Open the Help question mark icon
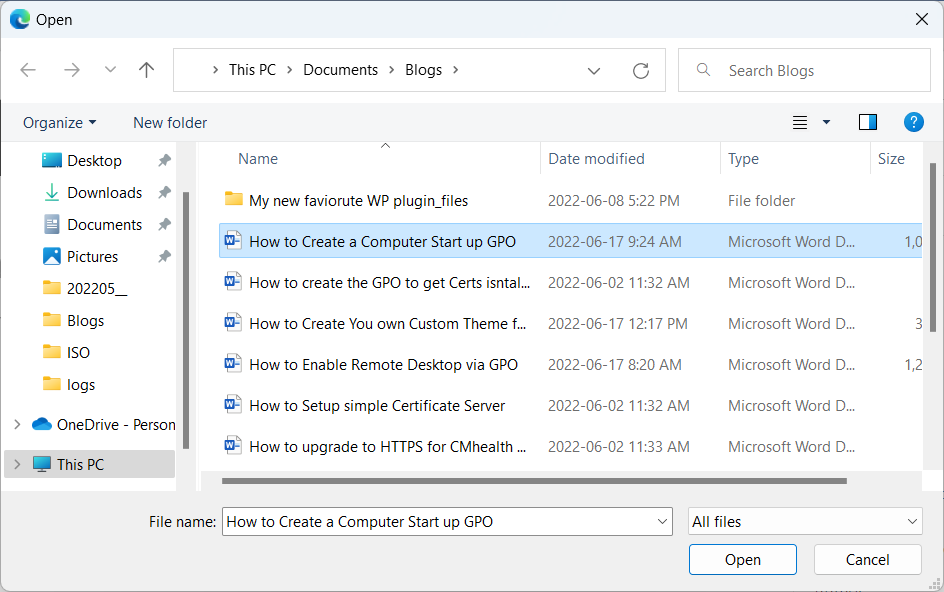 [913, 122]
